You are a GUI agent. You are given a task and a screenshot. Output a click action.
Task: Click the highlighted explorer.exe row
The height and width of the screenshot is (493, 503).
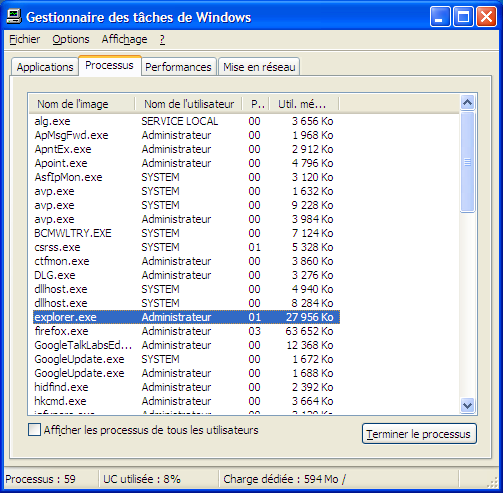(186, 317)
